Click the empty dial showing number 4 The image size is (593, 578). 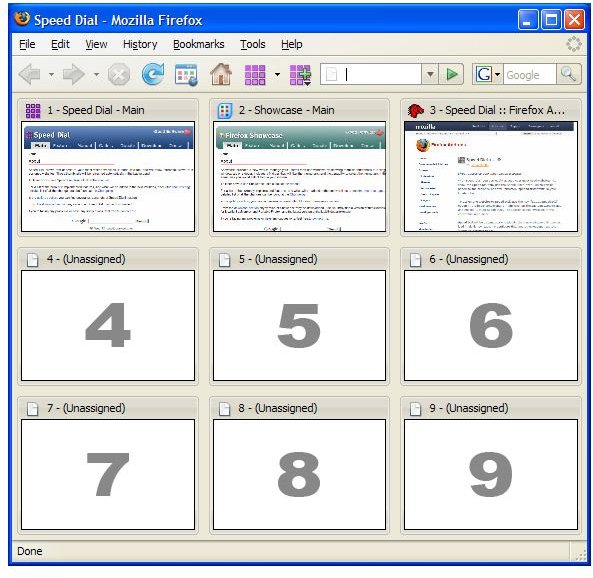click(x=108, y=325)
